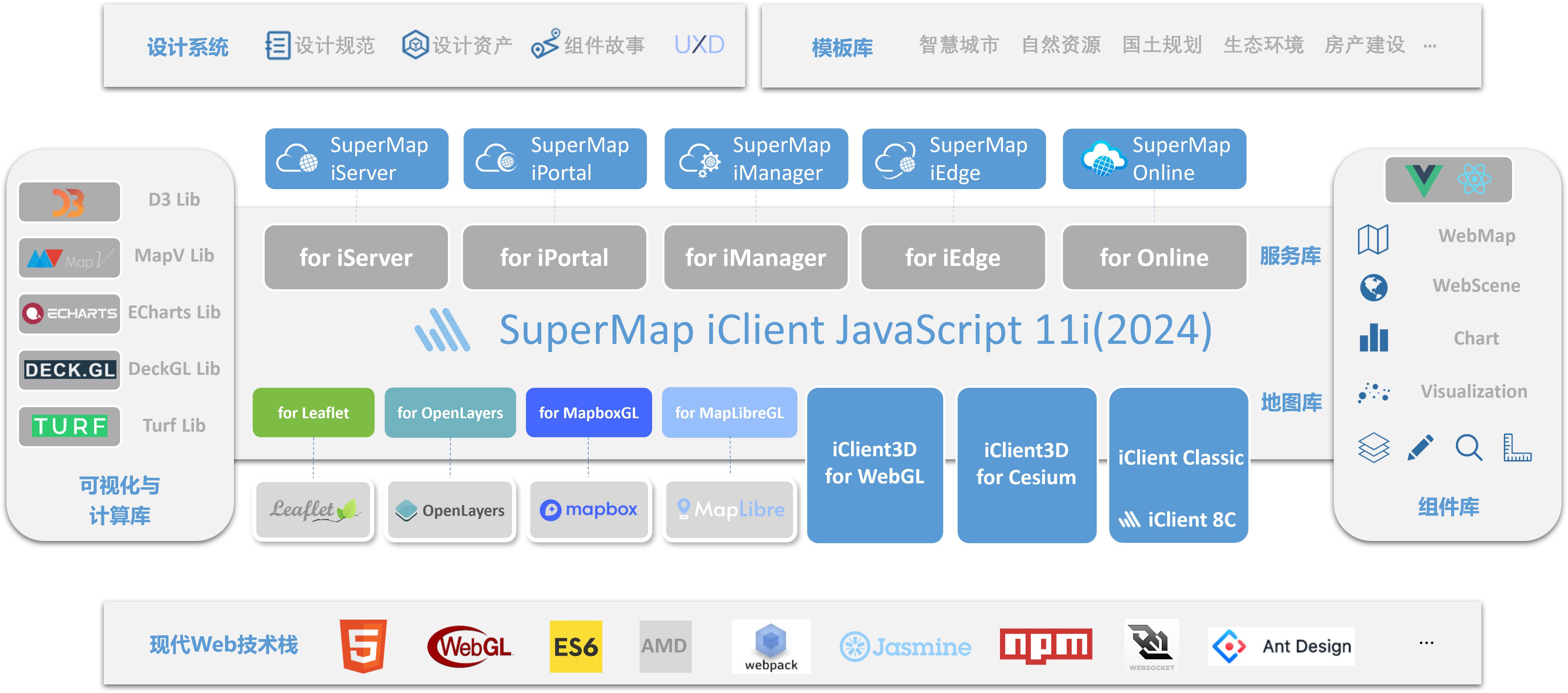This screenshot has height=693, width=1568.
Task: Click the mapbox logo tile
Action: (588, 510)
